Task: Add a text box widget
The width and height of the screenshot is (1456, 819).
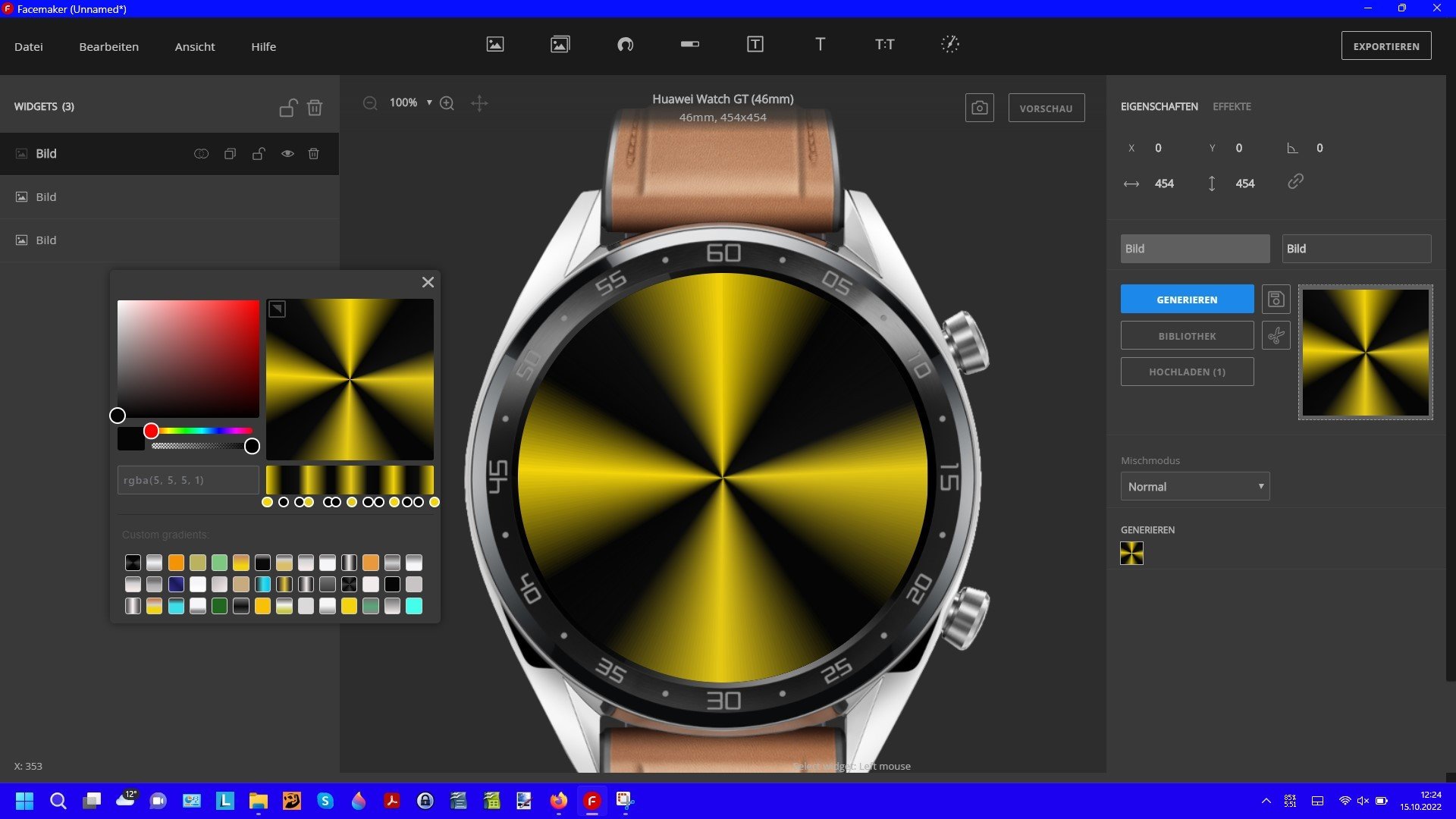Action: click(x=755, y=45)
